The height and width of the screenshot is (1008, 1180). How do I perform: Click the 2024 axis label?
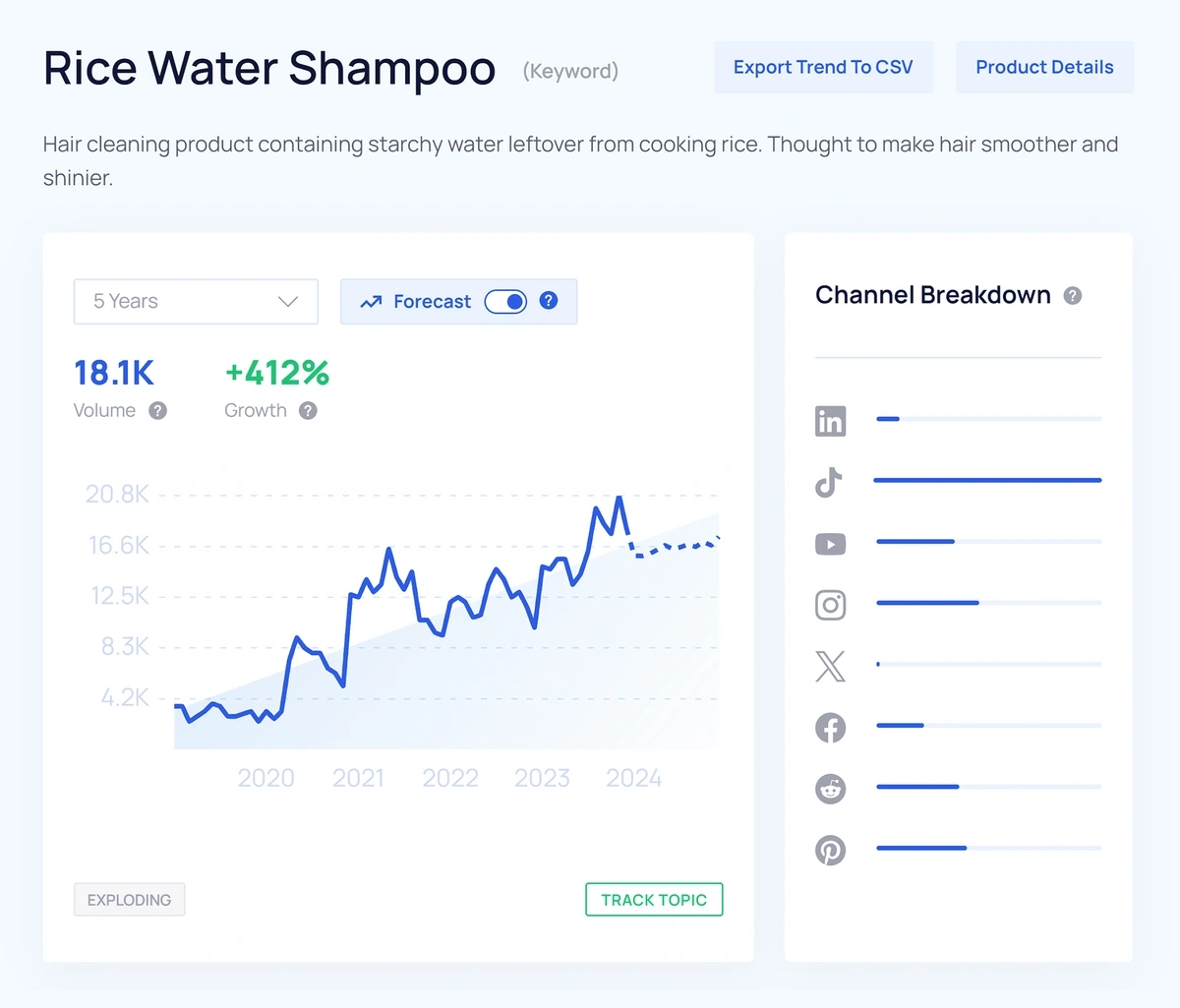634,778
